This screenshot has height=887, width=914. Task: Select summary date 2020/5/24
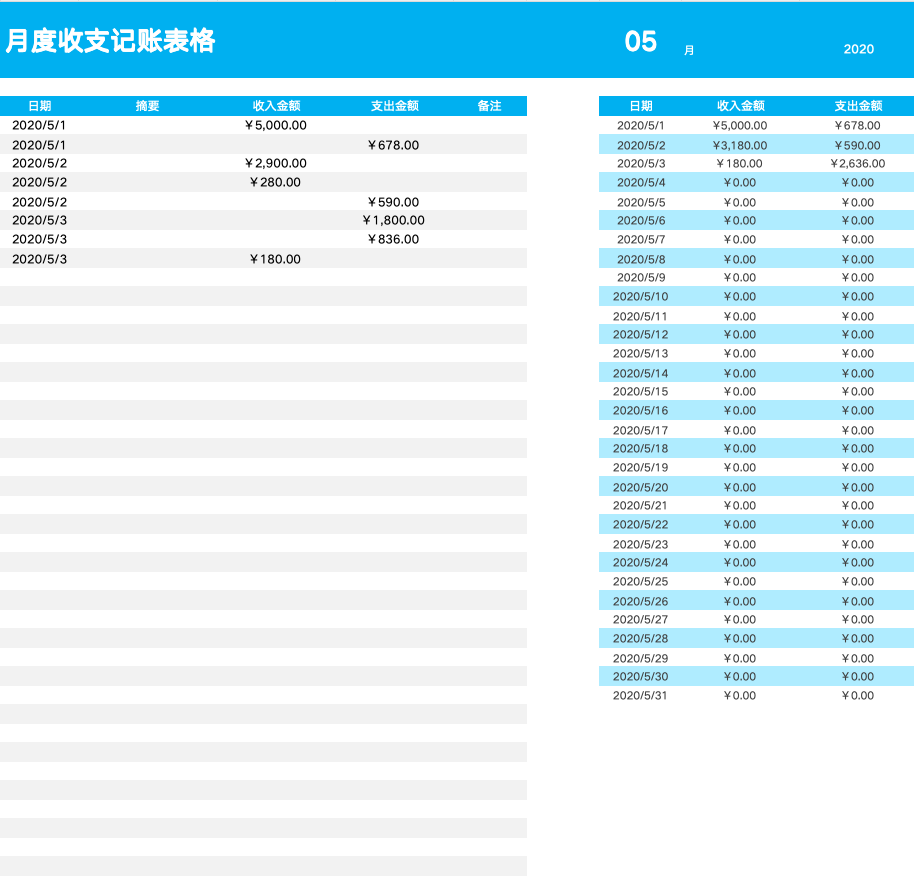[641, 564]
